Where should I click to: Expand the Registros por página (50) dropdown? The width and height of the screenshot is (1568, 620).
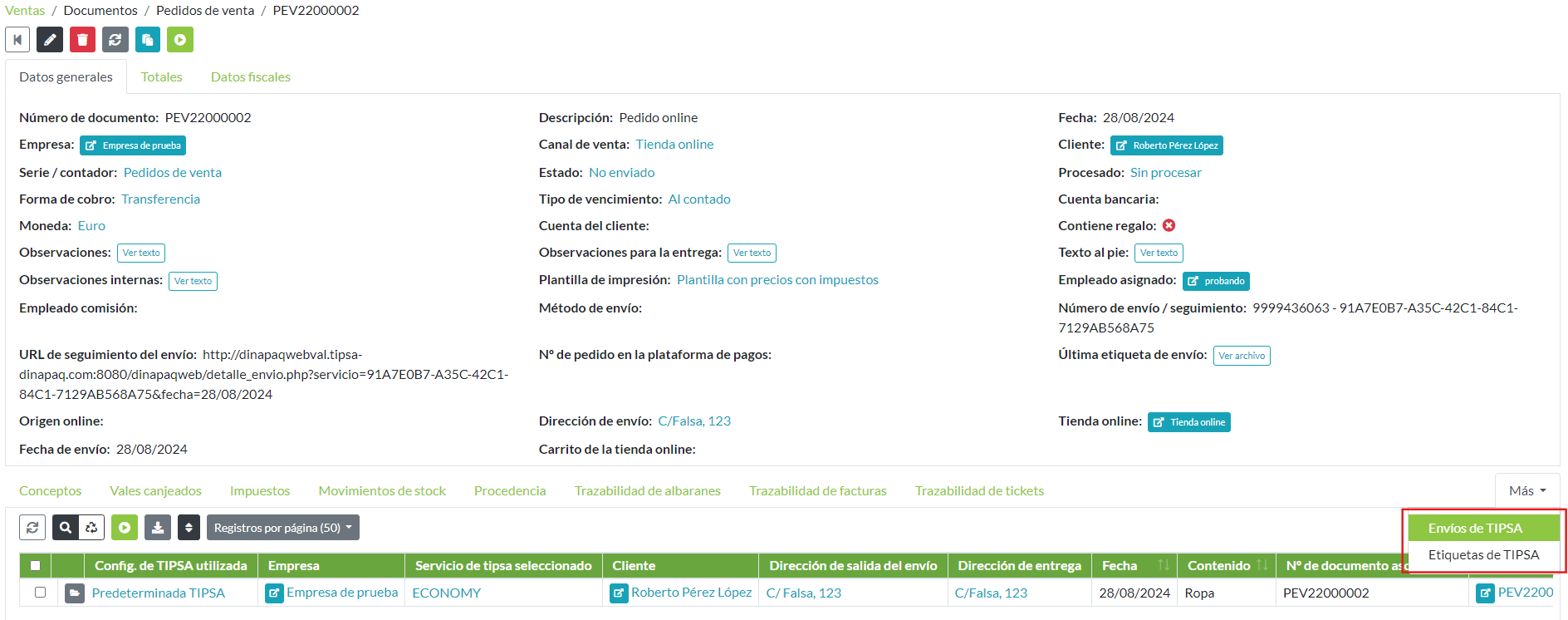[x=282, y=528]
